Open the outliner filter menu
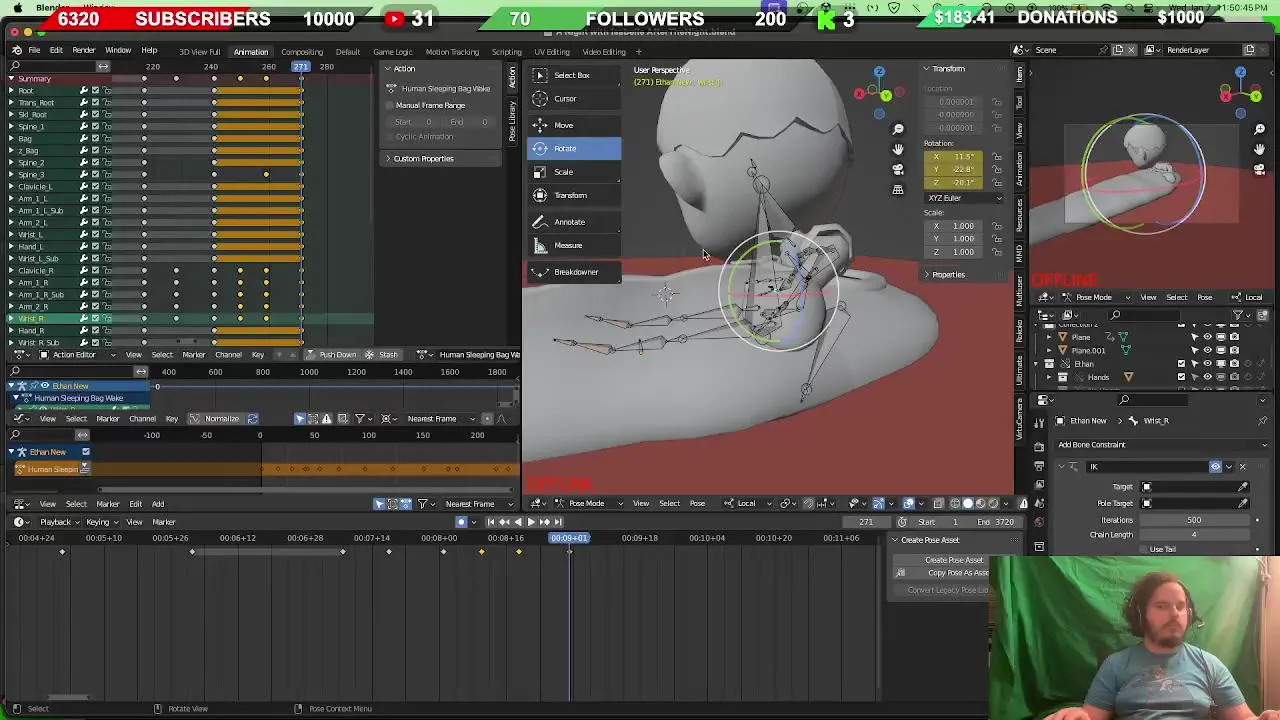Screen dimensions: 1280x720 point(1240,315)
